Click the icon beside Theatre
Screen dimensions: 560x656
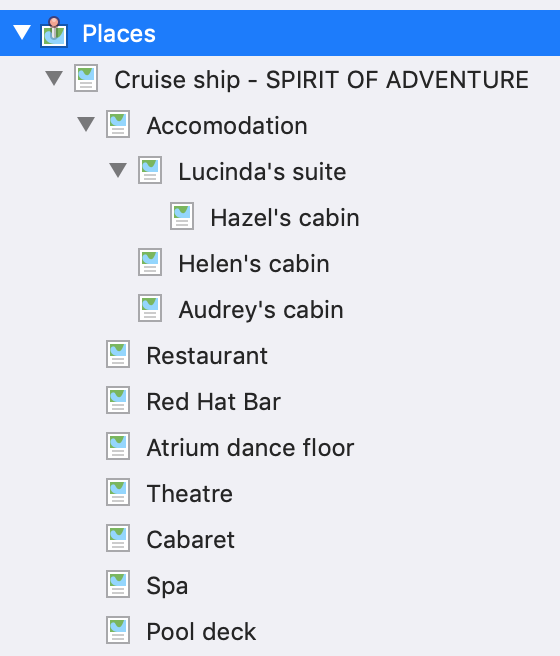tap(118, 492)
